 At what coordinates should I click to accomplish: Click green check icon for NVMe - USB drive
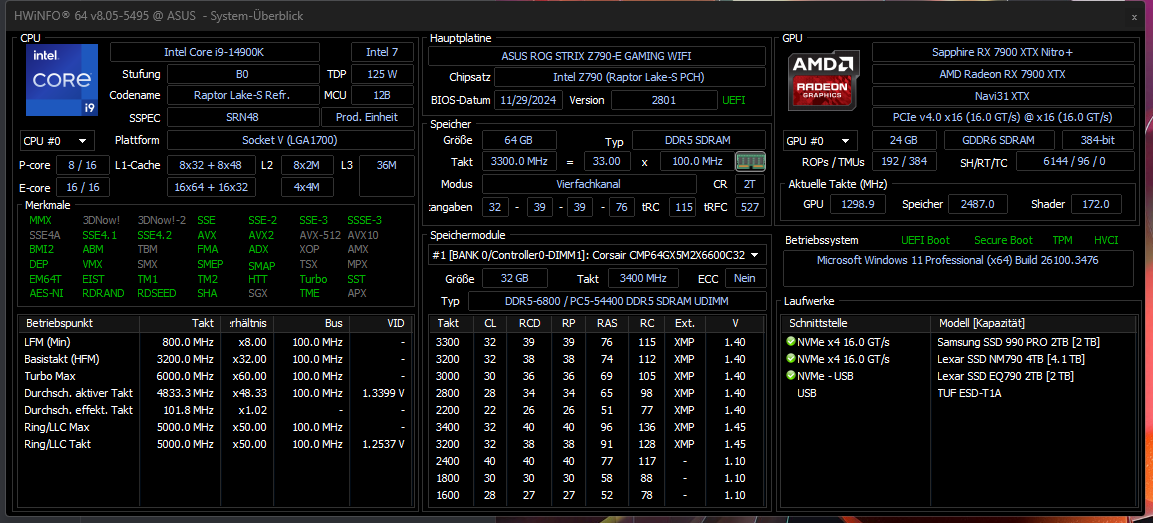tap(790, 376)
